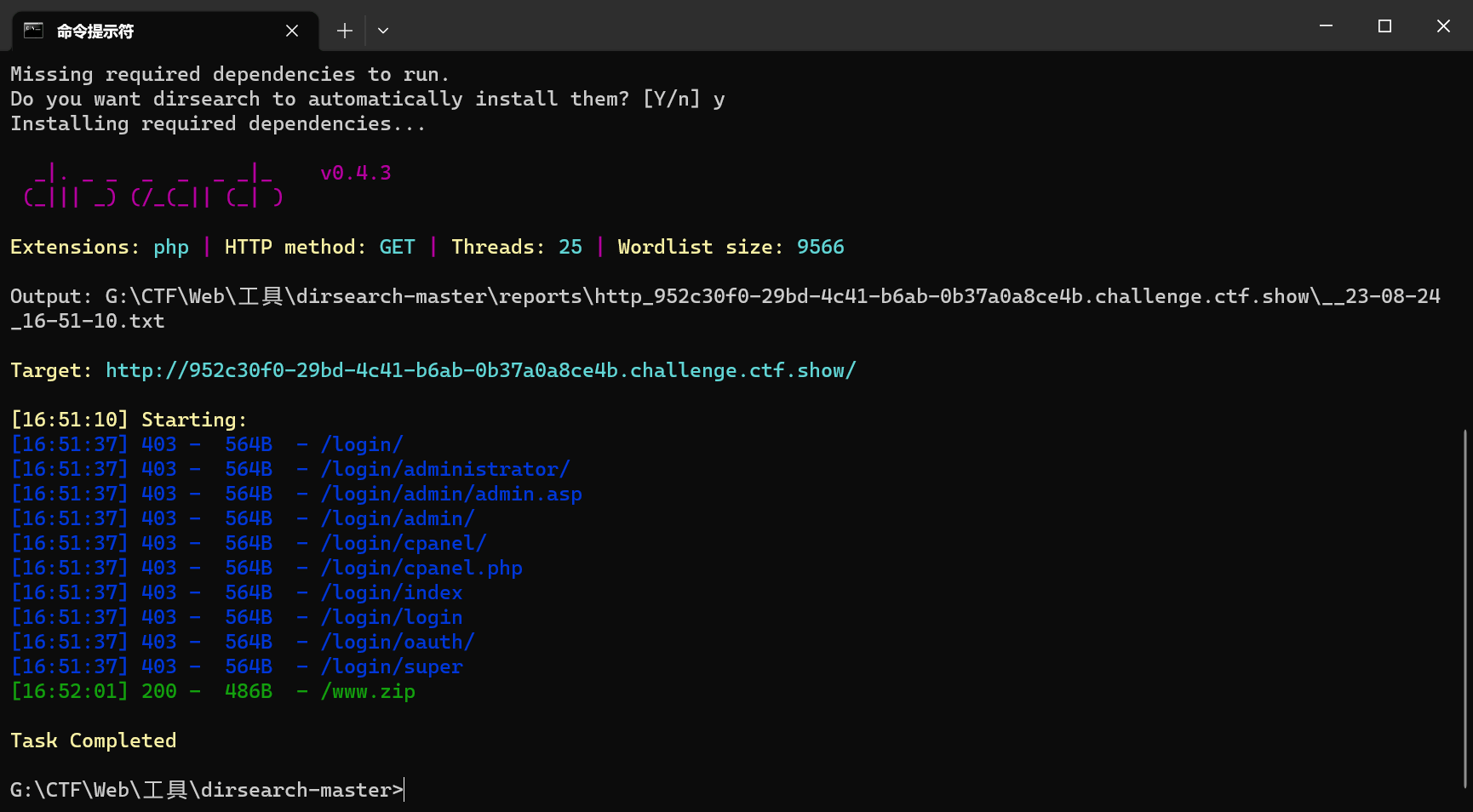Click the Wordlist size value 9566

(x=821, y=247)
